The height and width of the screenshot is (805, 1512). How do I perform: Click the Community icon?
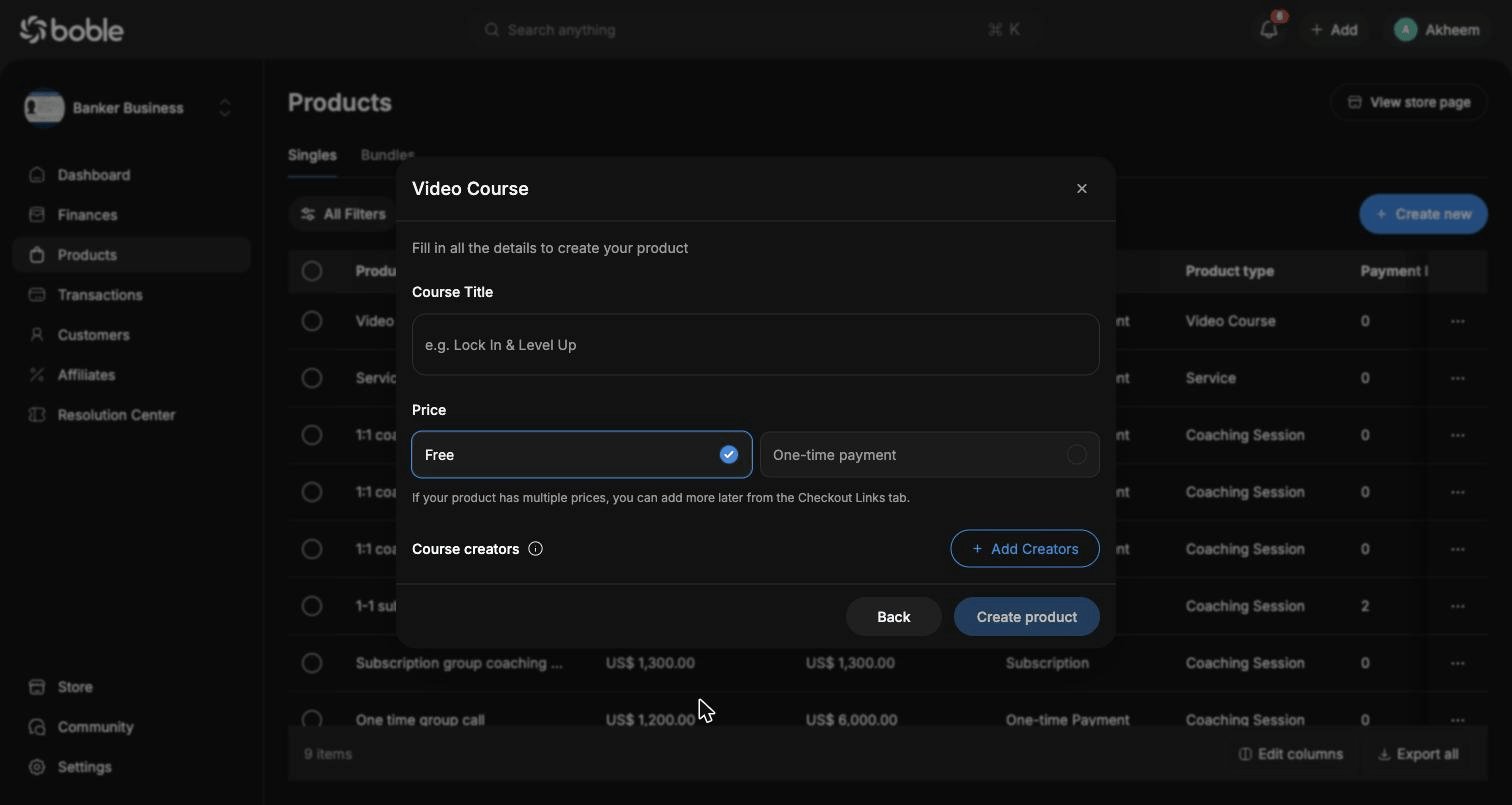point(37,727)
